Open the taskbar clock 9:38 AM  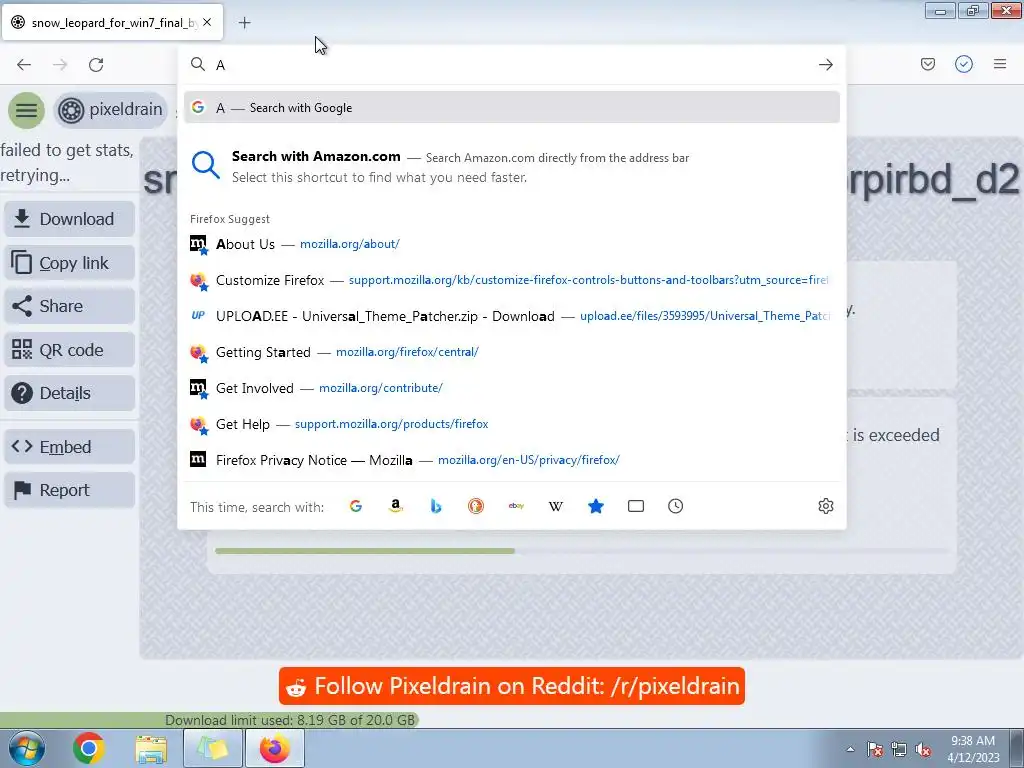pos(973,749)
